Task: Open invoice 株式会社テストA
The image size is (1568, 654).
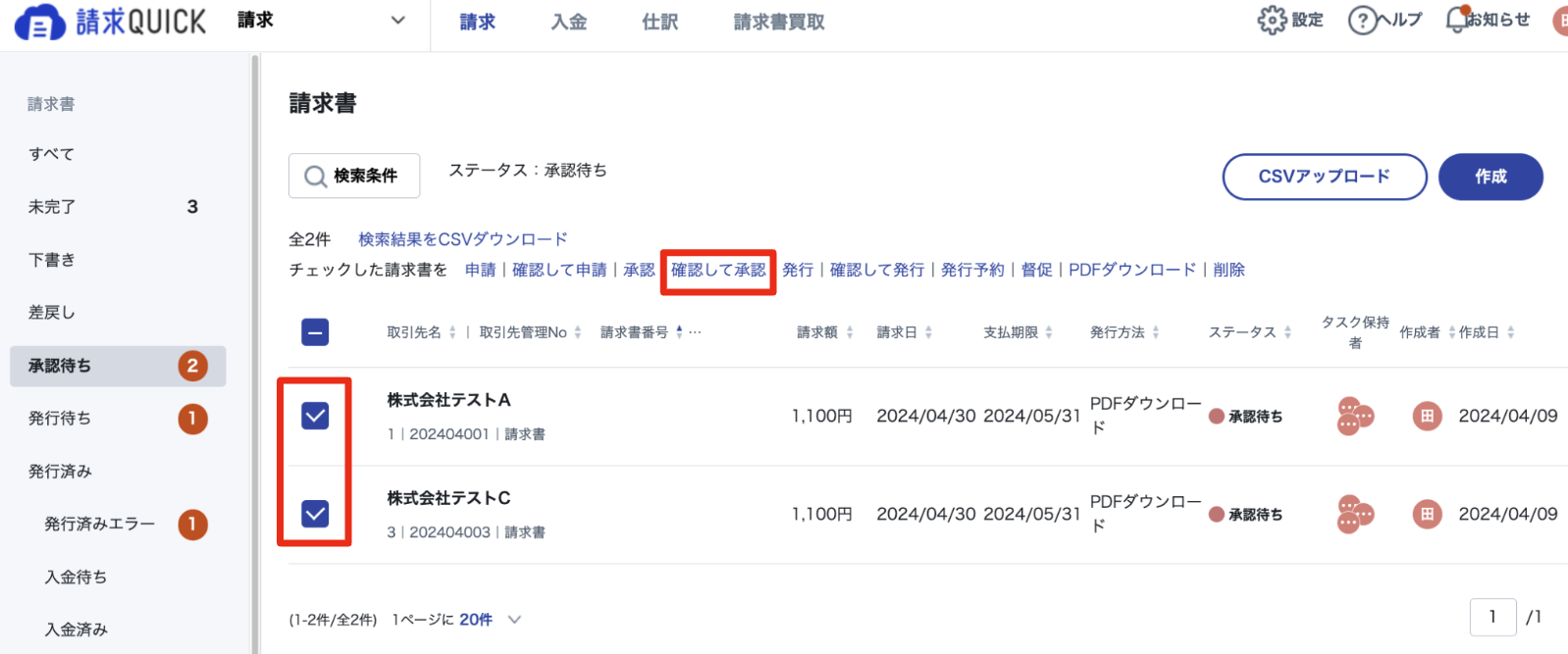Action: pos(448,400)
